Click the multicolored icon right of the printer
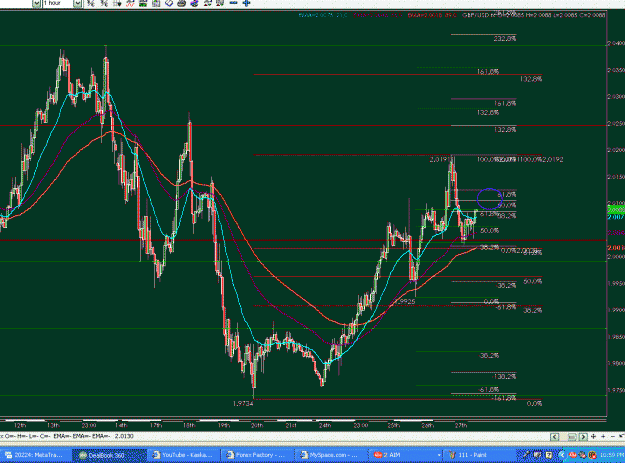625x463 pixels. pyautogui.click(x=194, y=3)
